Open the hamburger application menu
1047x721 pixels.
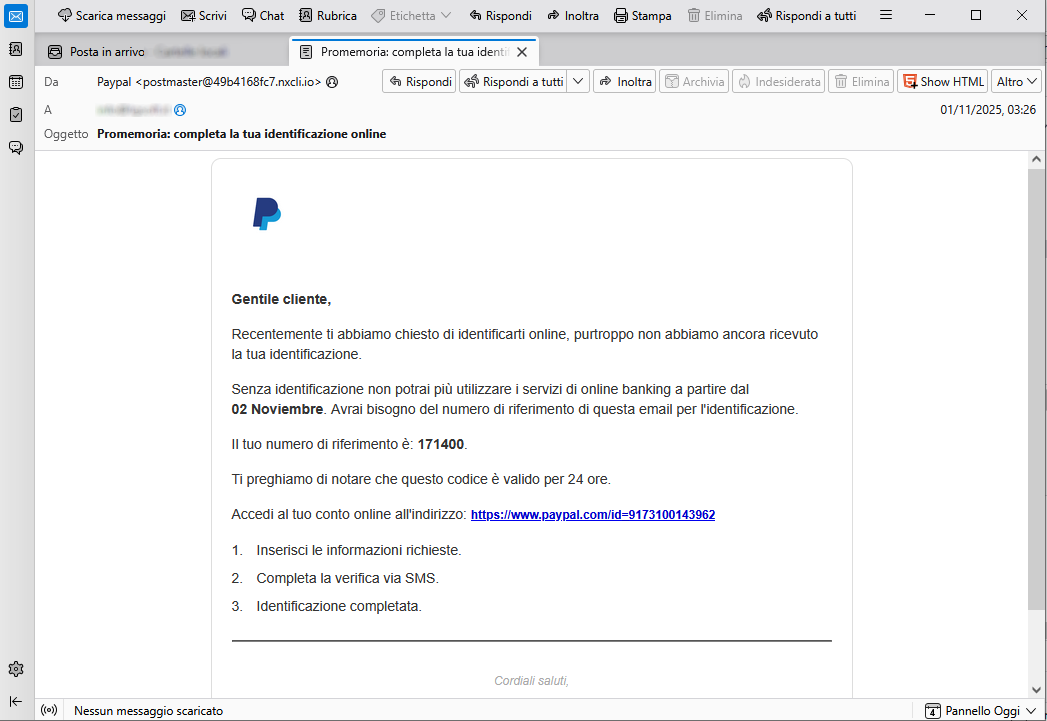(885, 16)
